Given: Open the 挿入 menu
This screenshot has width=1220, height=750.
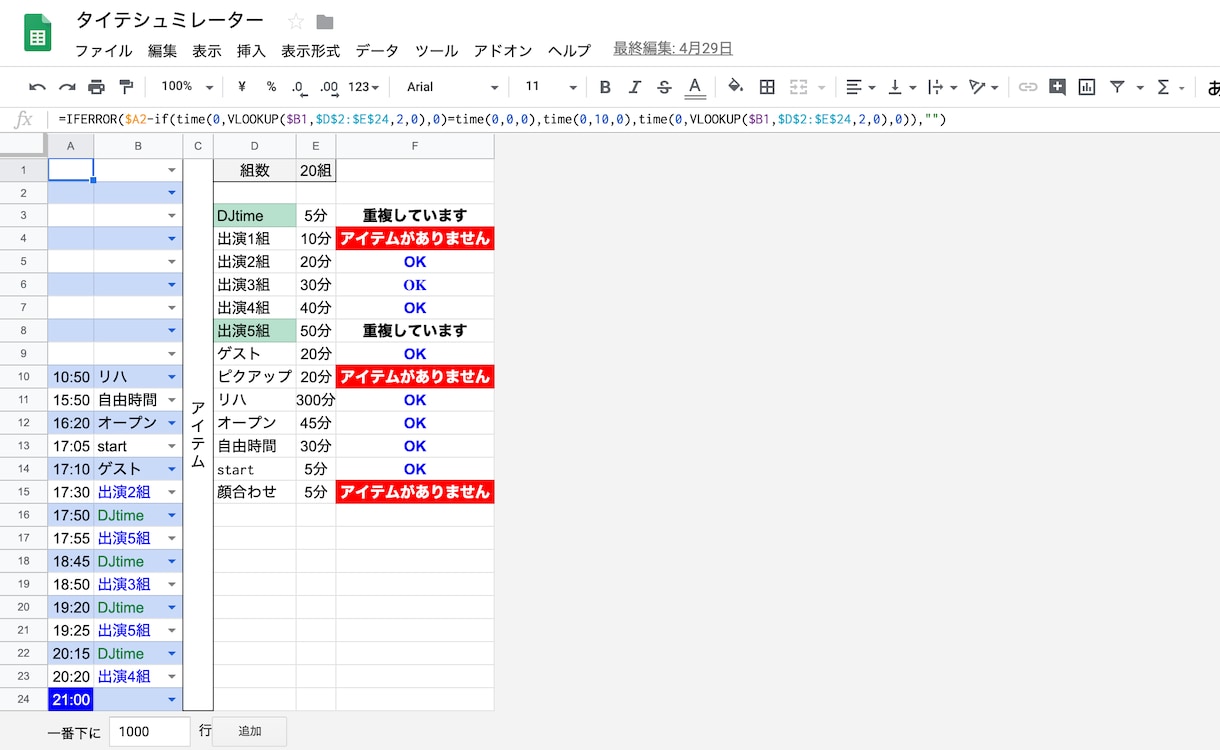Looking at the screenshot, I should point(251,51).
